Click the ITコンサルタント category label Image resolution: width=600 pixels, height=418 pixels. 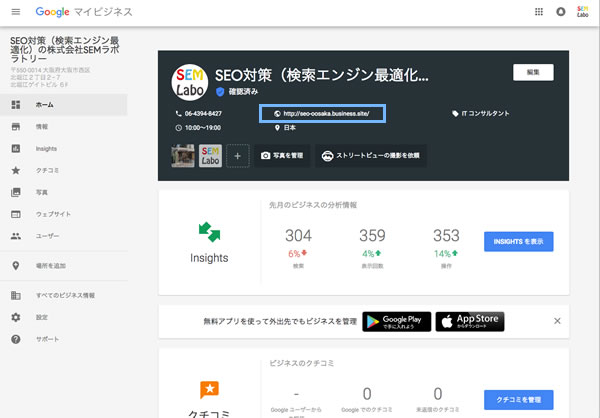click(x=485, y=114)
